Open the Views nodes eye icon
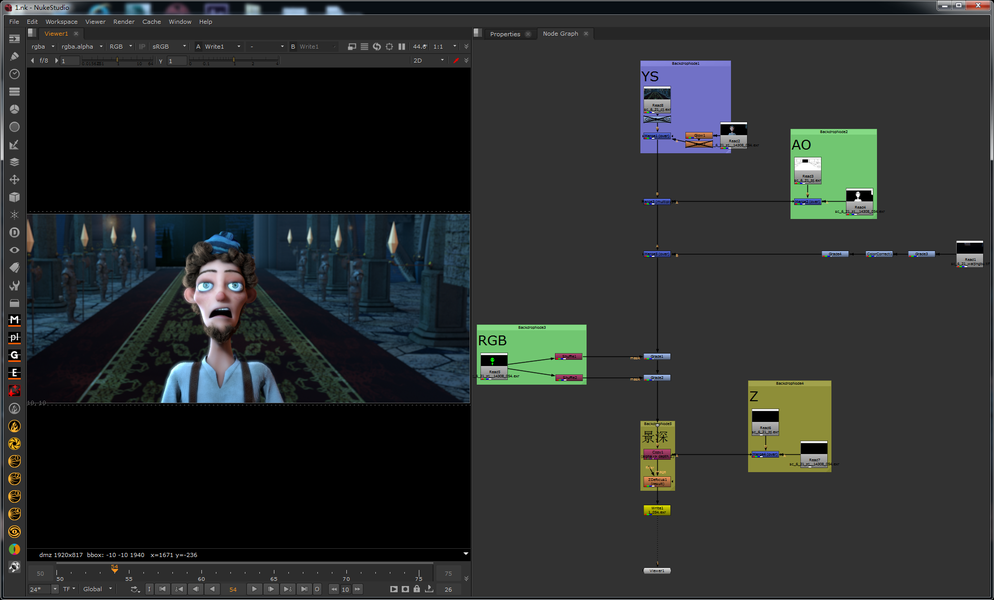994x600 pixels. 14,250
